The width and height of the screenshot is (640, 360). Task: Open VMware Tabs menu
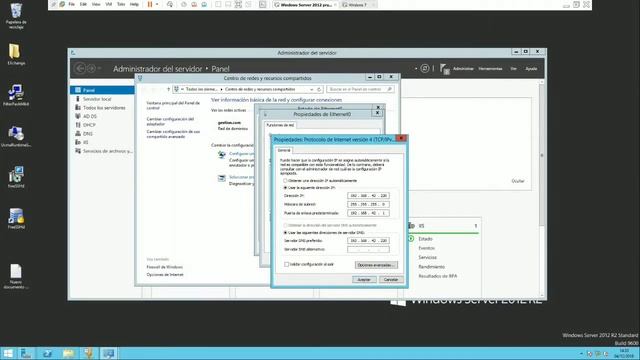(121, 4)
